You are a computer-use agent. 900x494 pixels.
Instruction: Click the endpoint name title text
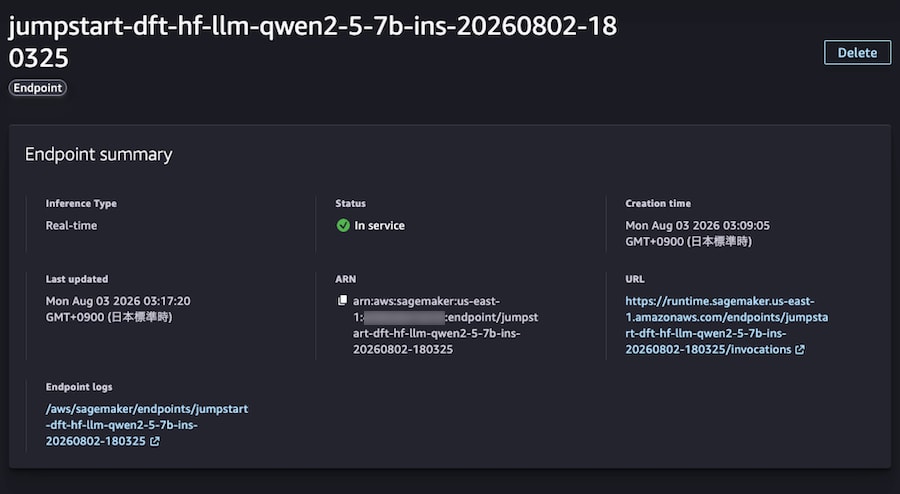click(313, 42)
